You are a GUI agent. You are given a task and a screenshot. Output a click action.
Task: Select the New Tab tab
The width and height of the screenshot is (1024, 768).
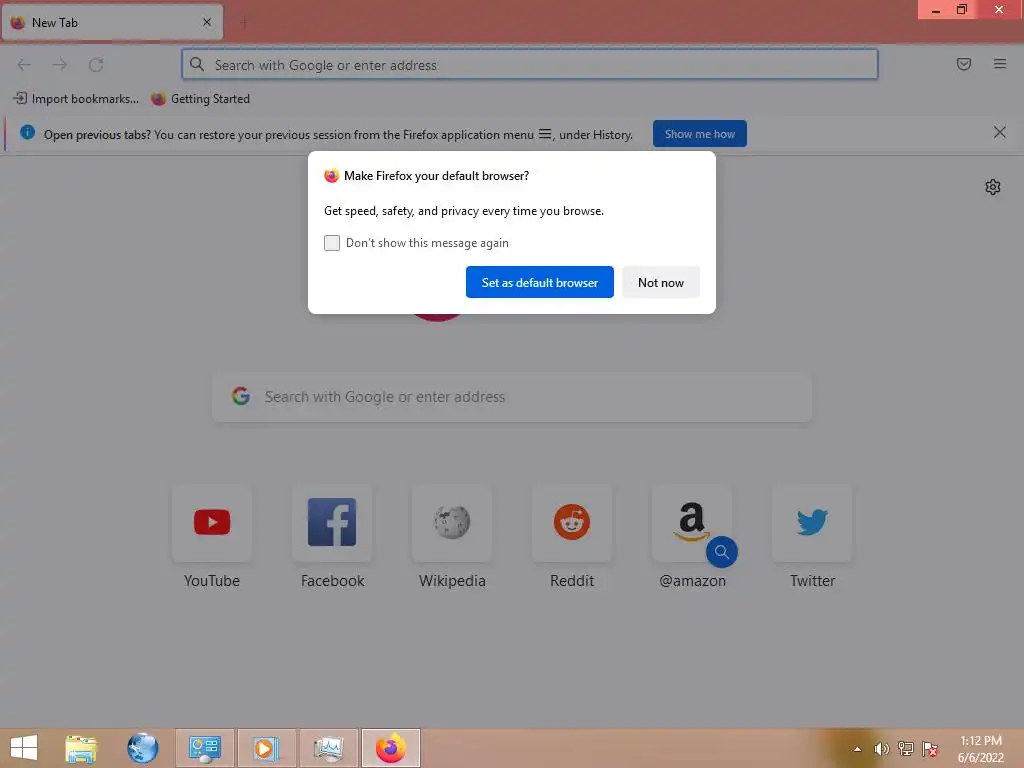click(x=112, y=22)
